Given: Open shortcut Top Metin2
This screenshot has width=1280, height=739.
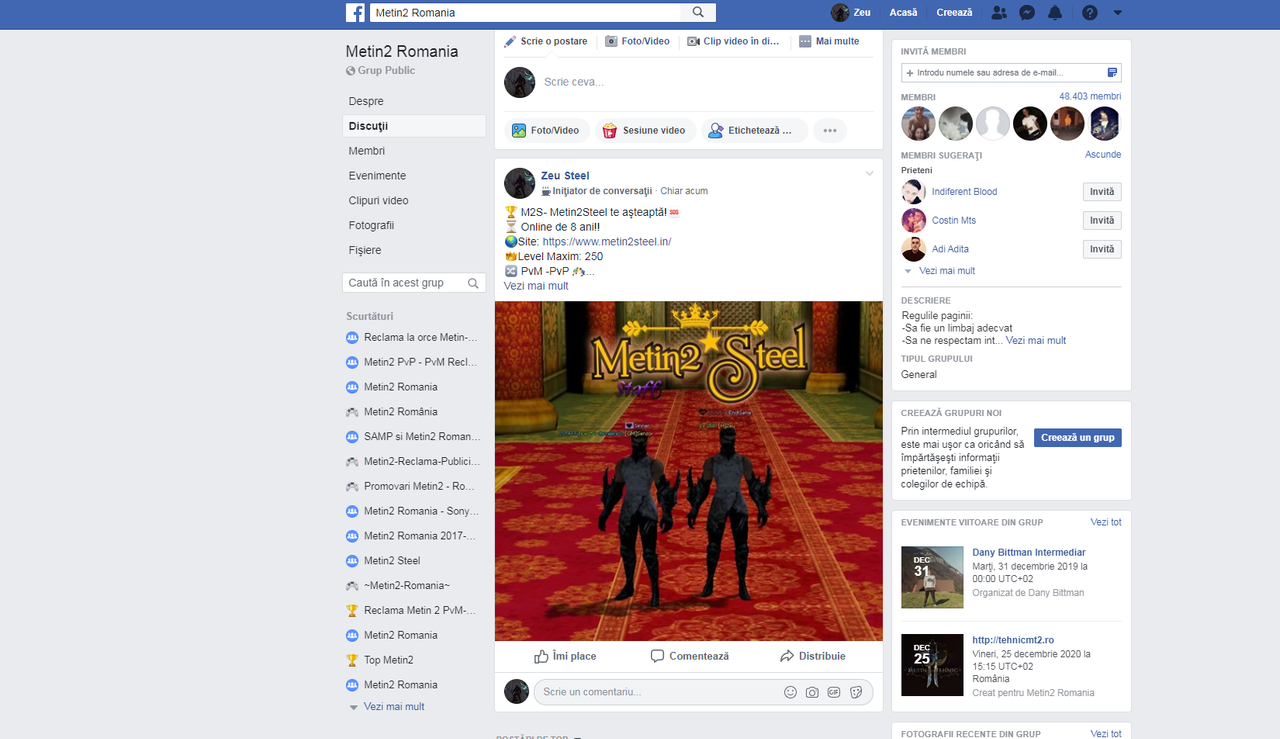Looking at the screenshot, I should (x=389, y=660).
